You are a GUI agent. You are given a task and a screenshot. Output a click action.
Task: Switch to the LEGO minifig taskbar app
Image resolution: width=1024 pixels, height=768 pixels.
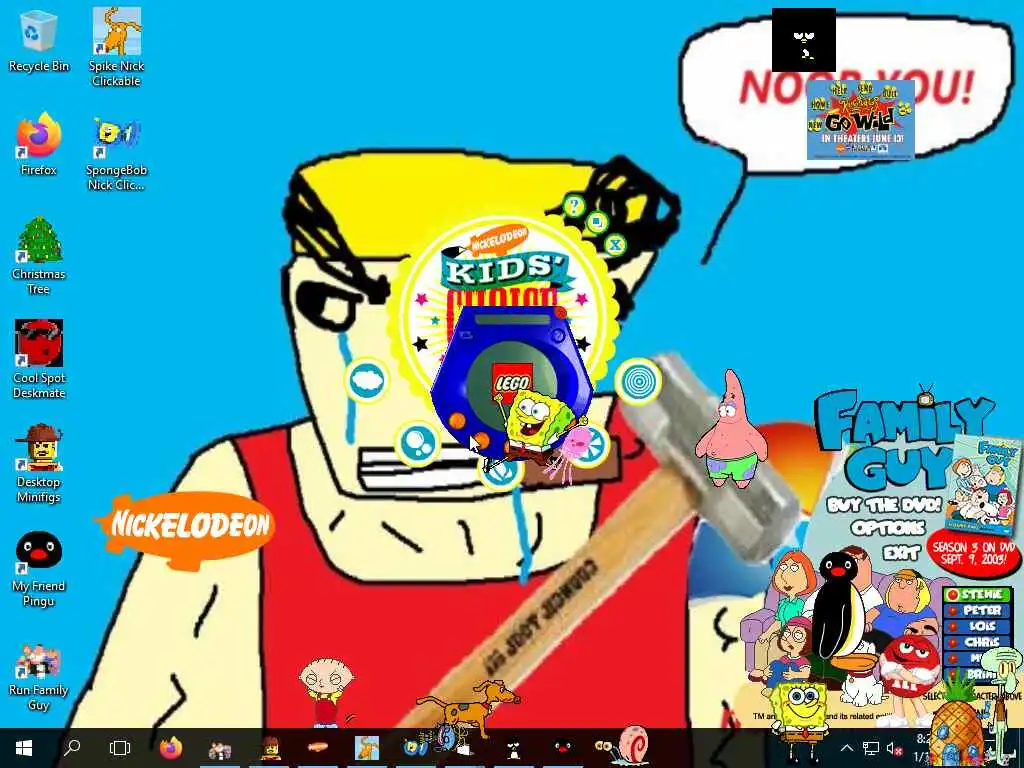click(x=270, y=748)
